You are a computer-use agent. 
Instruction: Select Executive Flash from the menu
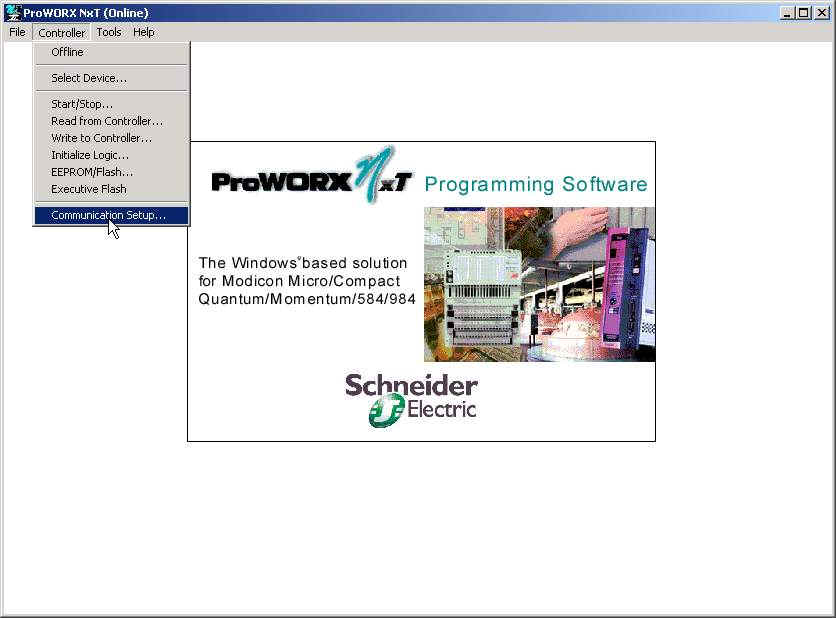click(x=89, y=189)
